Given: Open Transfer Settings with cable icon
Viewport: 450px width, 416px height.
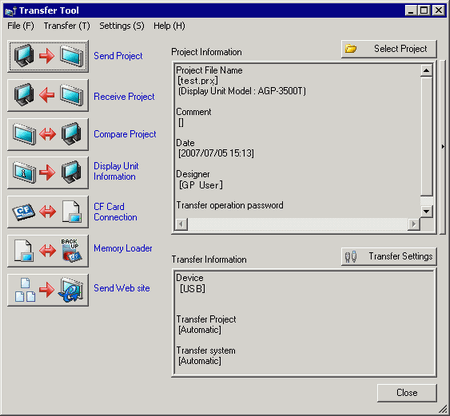Looking at the screenshot, I should point(389,256).
